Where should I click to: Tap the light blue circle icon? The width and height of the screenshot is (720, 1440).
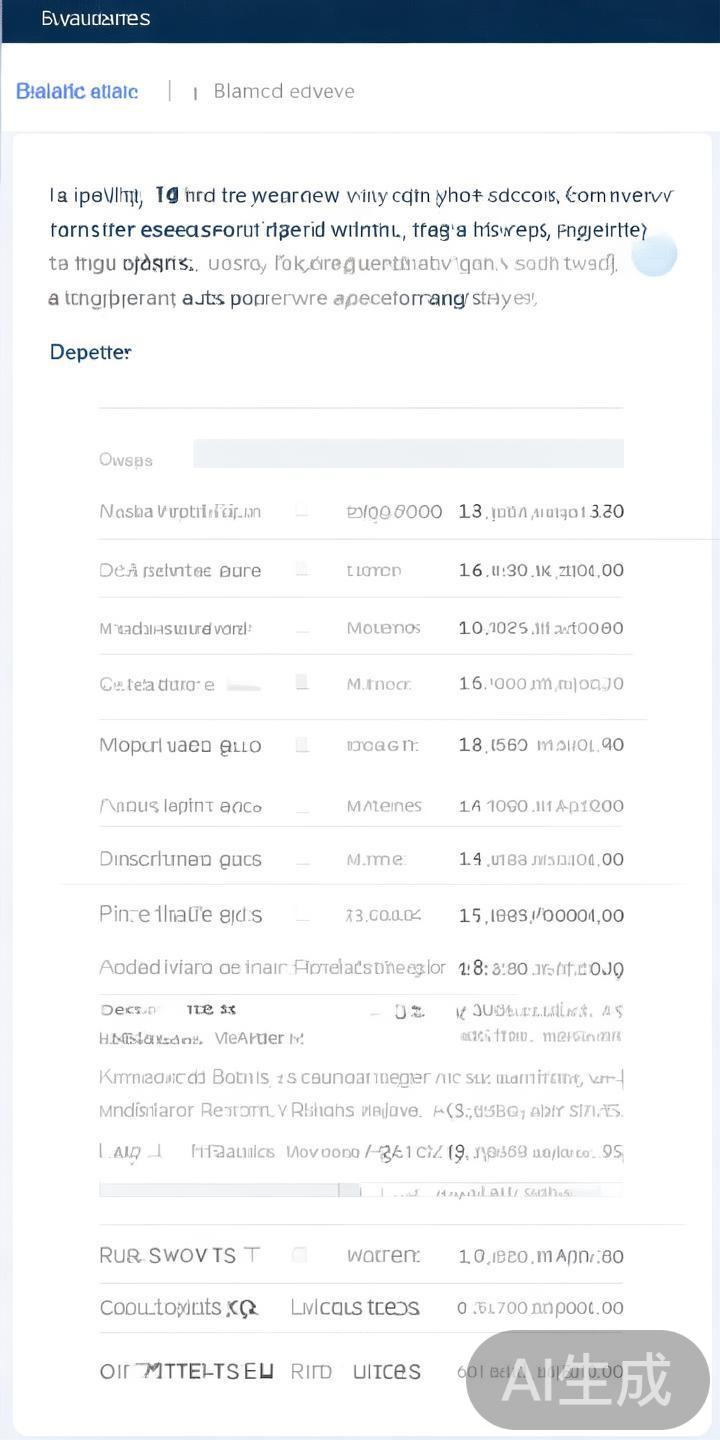(x=654, y=253)
